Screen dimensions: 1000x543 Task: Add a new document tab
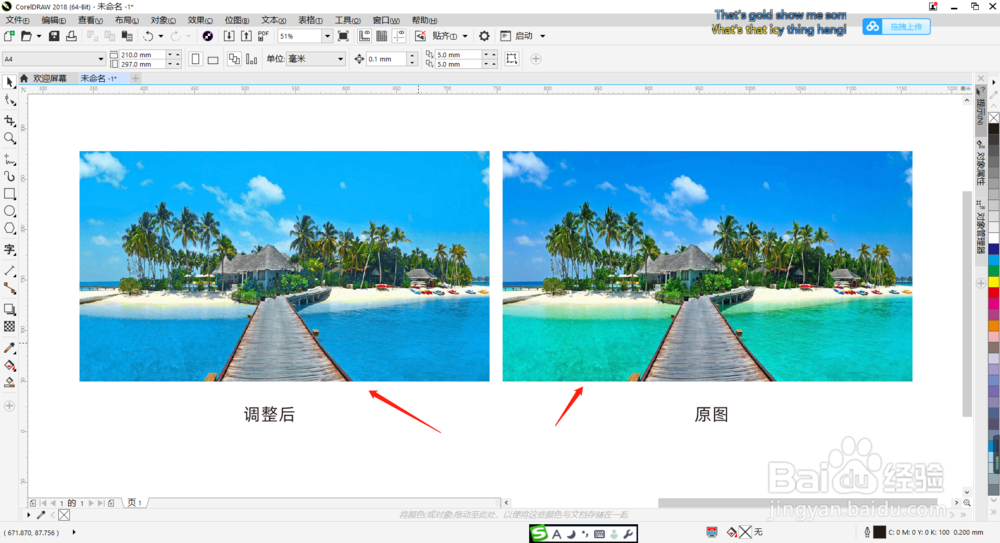[135, 78]
